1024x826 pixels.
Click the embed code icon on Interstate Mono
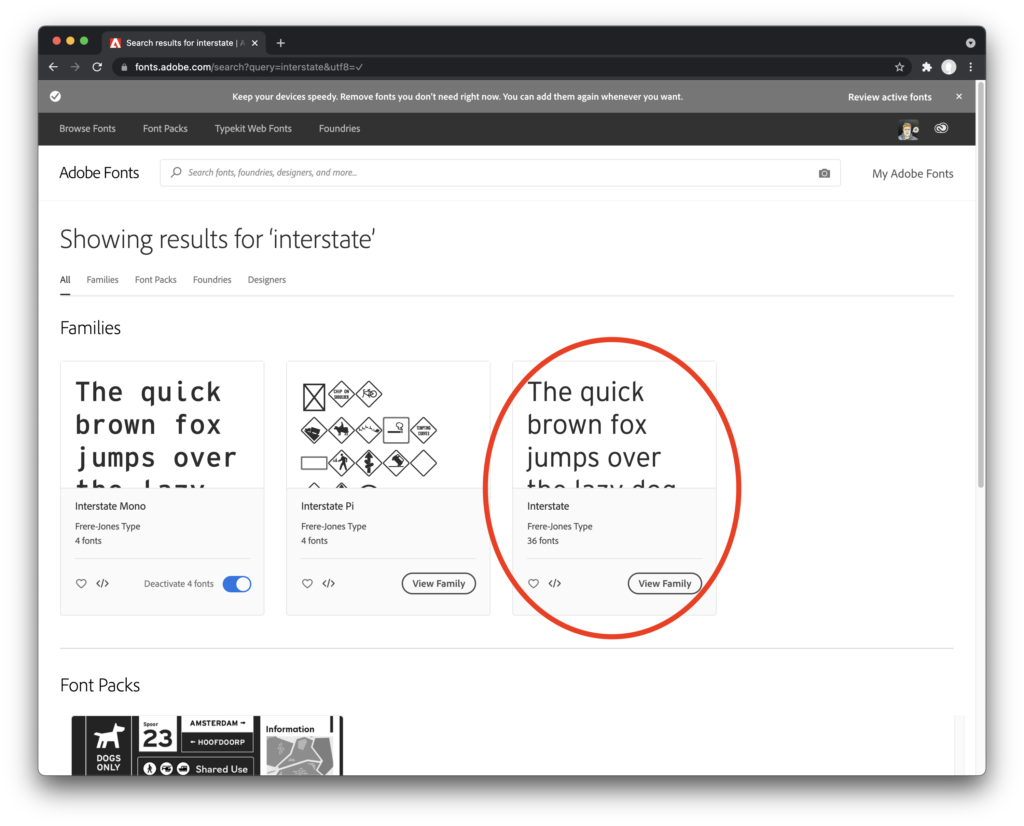click(x=103, y=584)
